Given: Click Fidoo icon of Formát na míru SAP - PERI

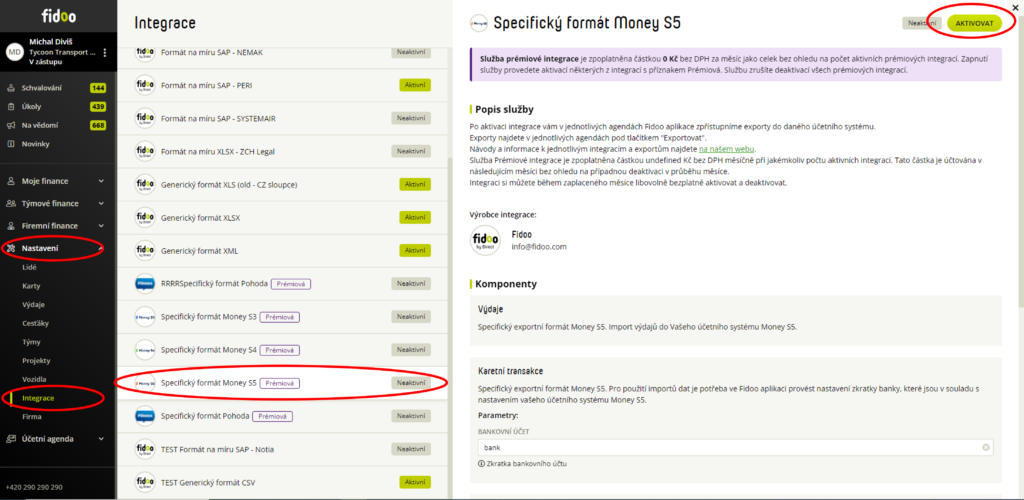Looking at the screenshot, I should pyautogui.click(x=145, y=85).
